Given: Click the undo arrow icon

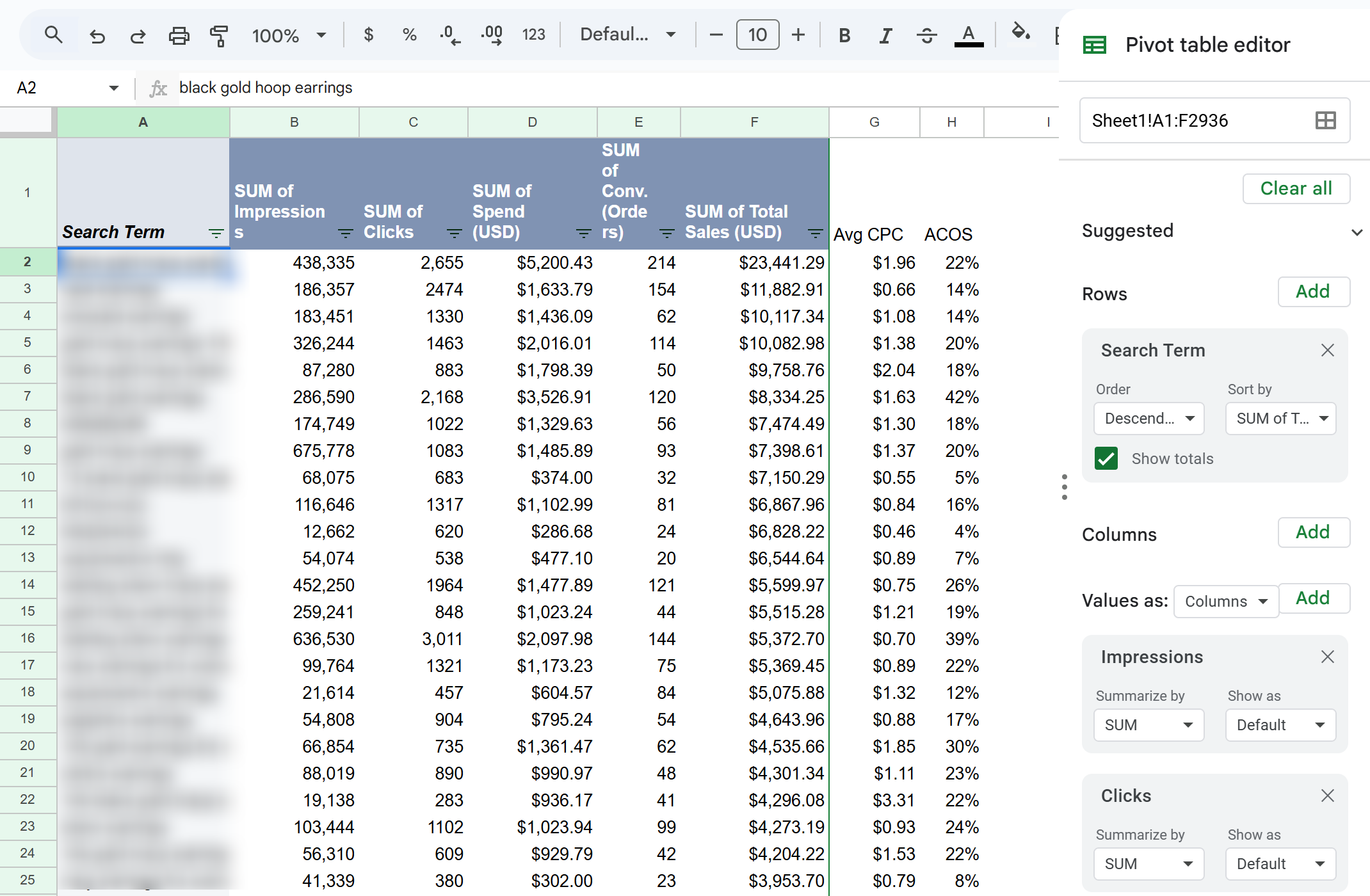Looking at the screenshot, I should (97, 36).
